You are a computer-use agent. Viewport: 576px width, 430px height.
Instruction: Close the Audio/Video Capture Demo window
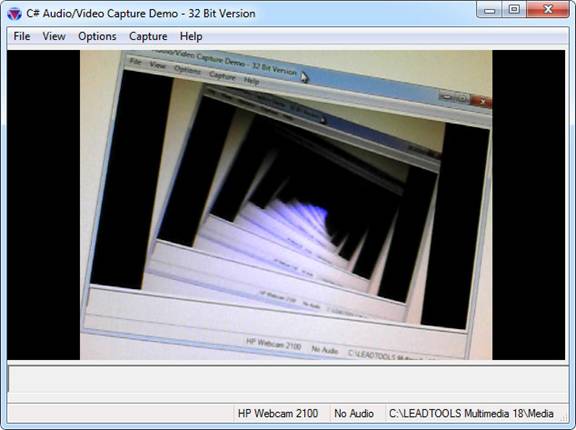click(x=548, y=10)
